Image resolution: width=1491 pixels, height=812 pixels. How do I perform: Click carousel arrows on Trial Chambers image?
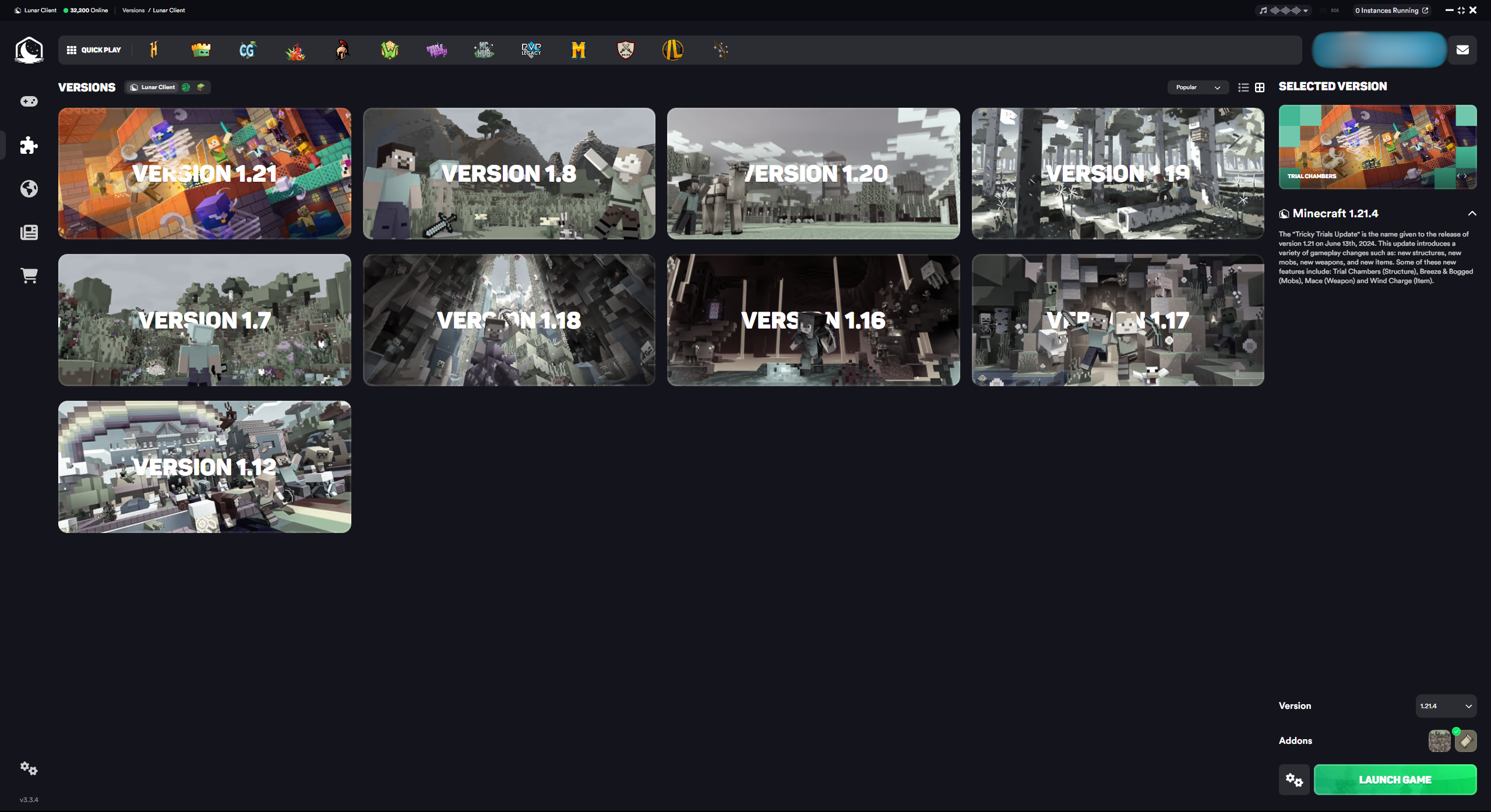(x=1462, y=176)
